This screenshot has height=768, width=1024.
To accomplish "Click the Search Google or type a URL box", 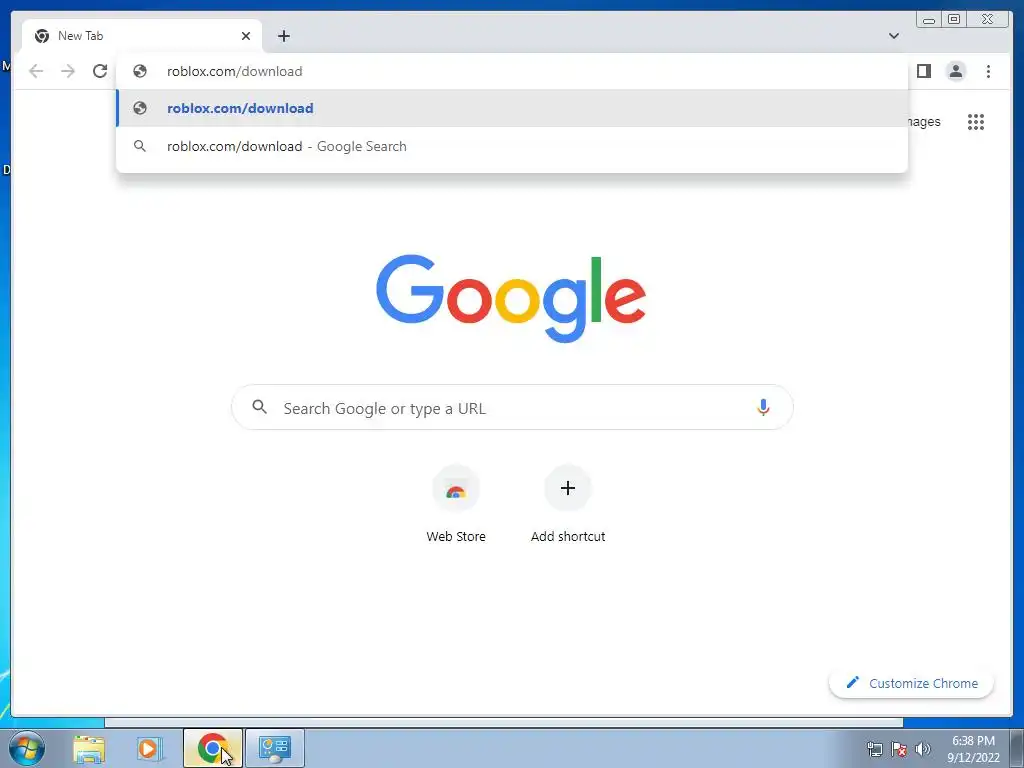I will tap(512, 408).
